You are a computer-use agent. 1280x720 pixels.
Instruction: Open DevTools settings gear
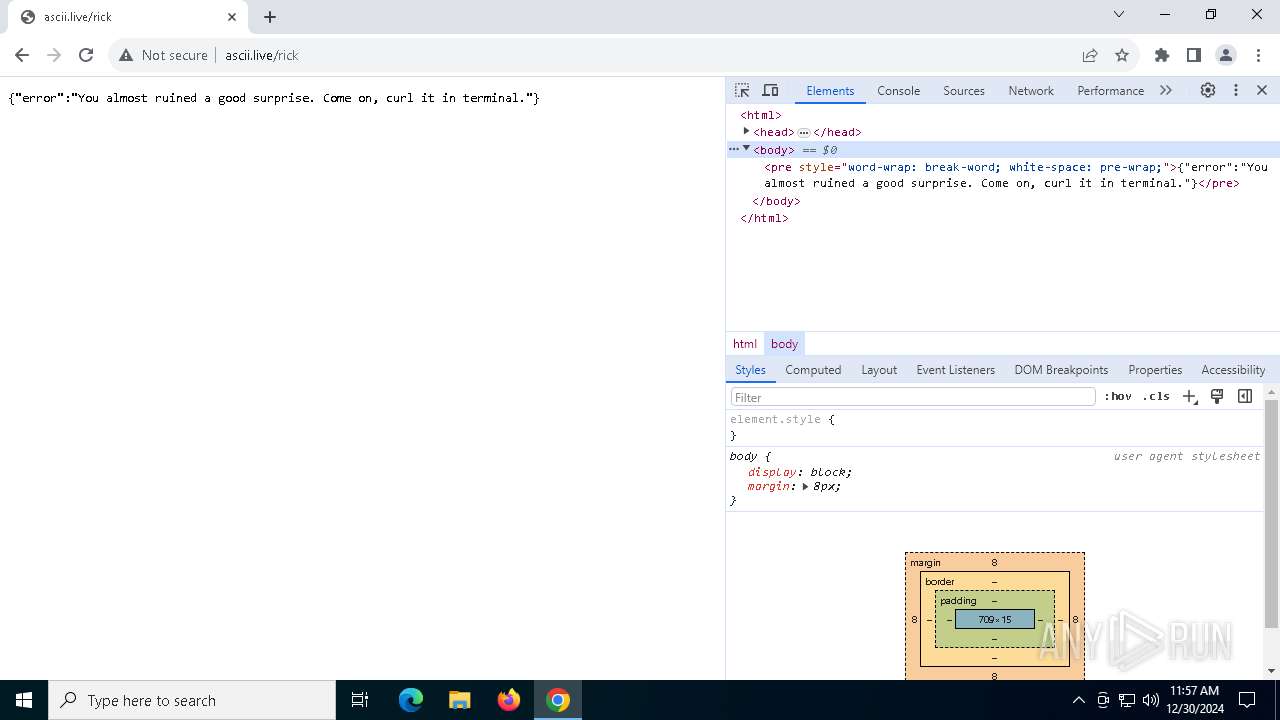pos(1208,90)
